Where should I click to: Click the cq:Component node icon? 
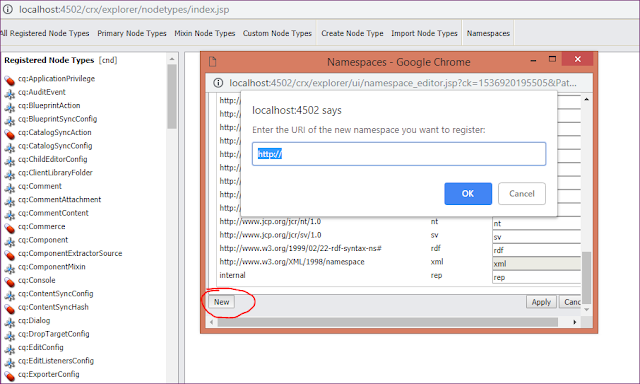(9, 242)
